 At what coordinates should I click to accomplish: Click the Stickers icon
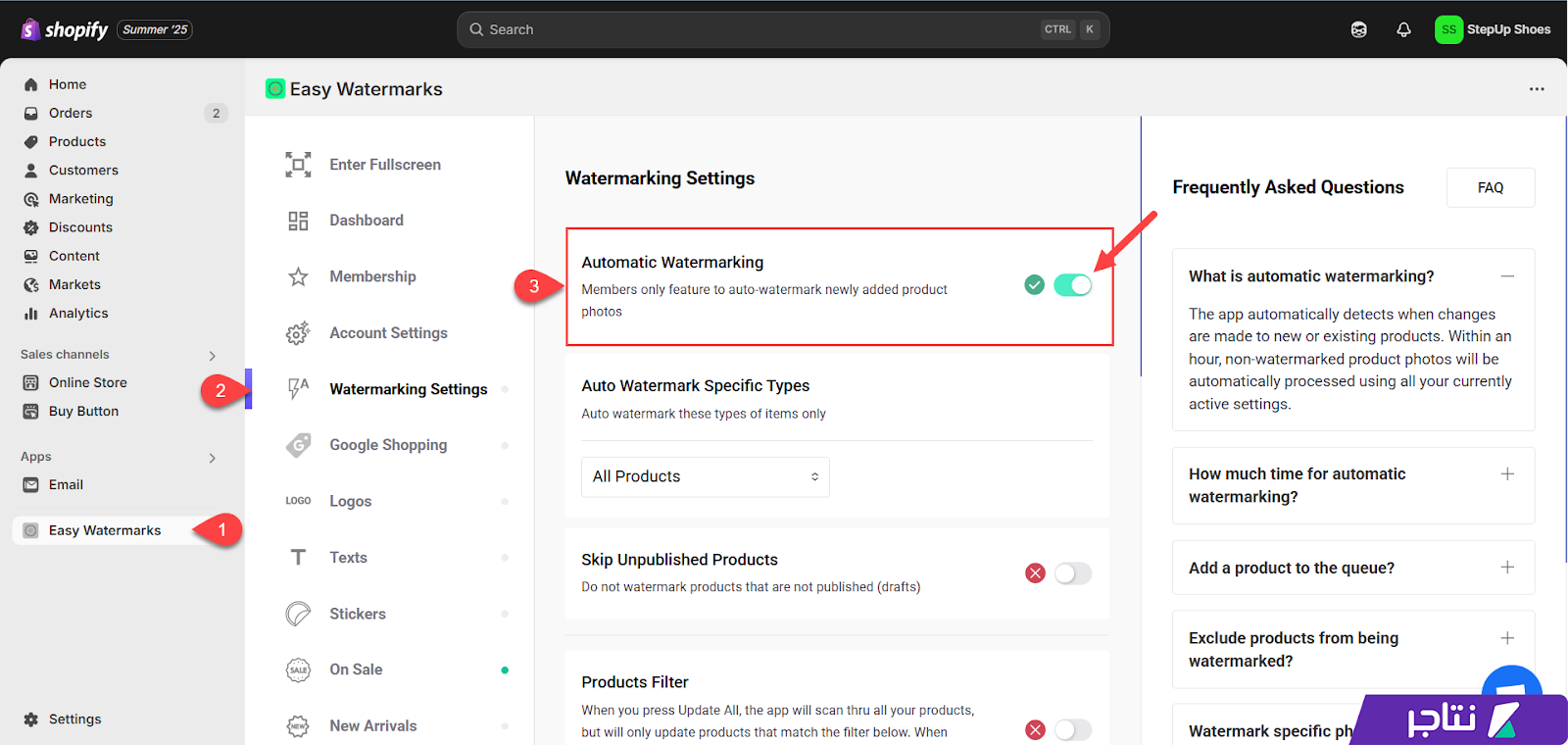tap(298, 614)
